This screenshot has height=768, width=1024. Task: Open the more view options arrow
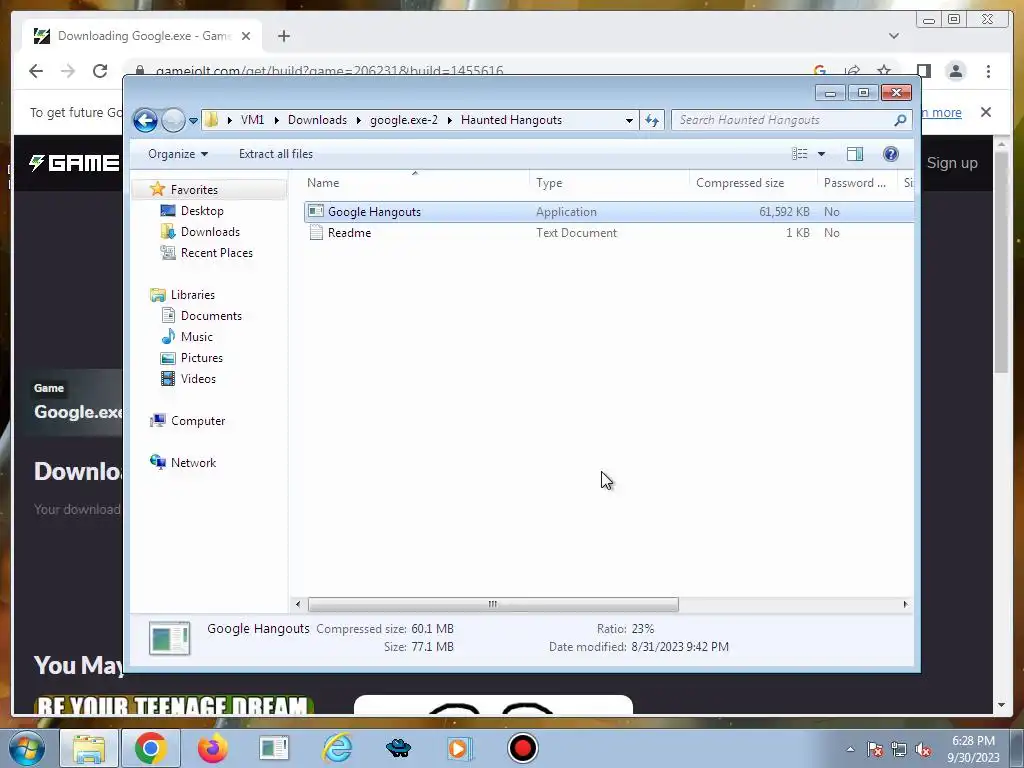click(822, 154)
